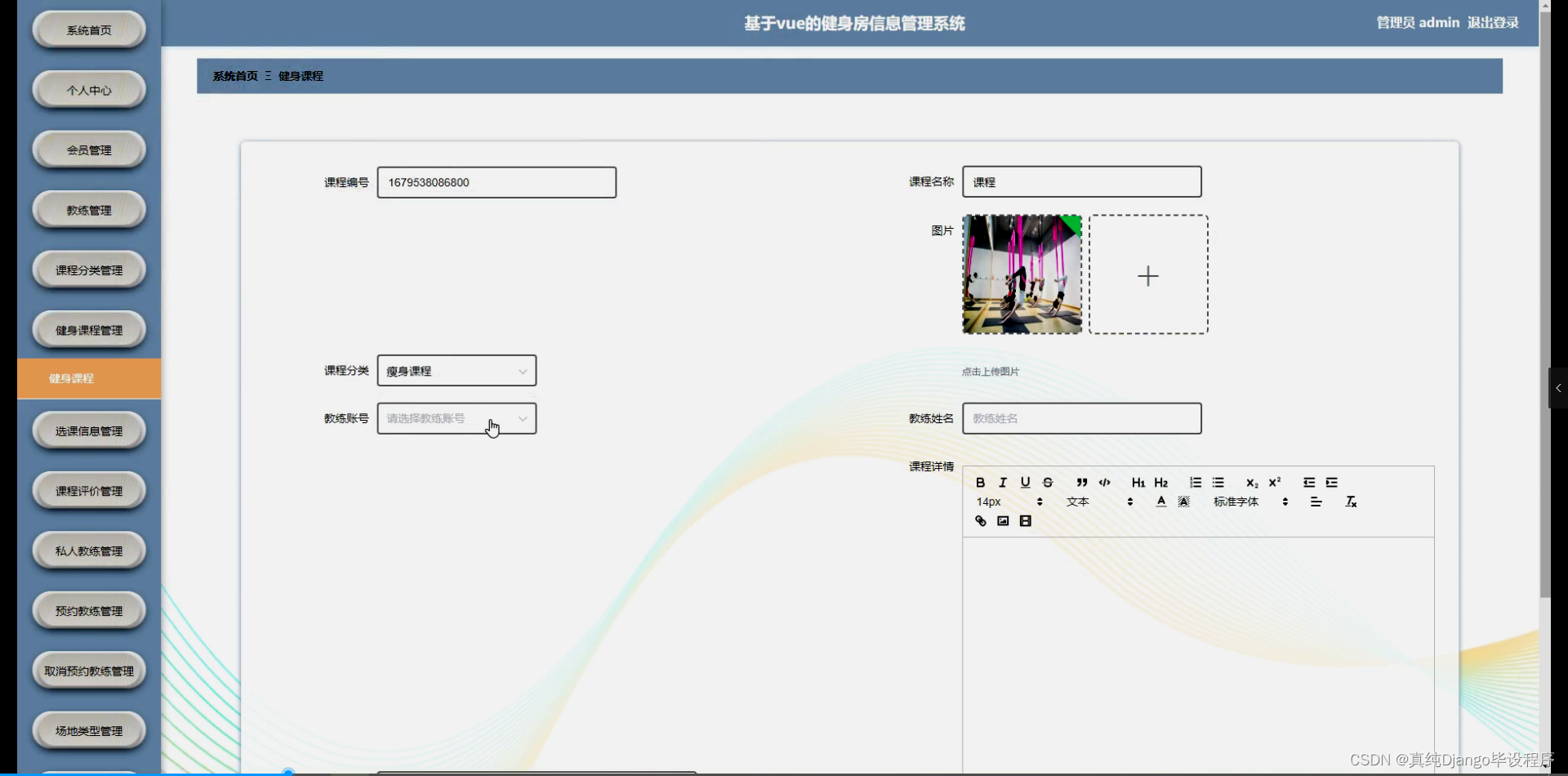This screenshot has height=776, width=1568.
Task: Toggle superscript formatting
Action: [x=1275, y=482]
